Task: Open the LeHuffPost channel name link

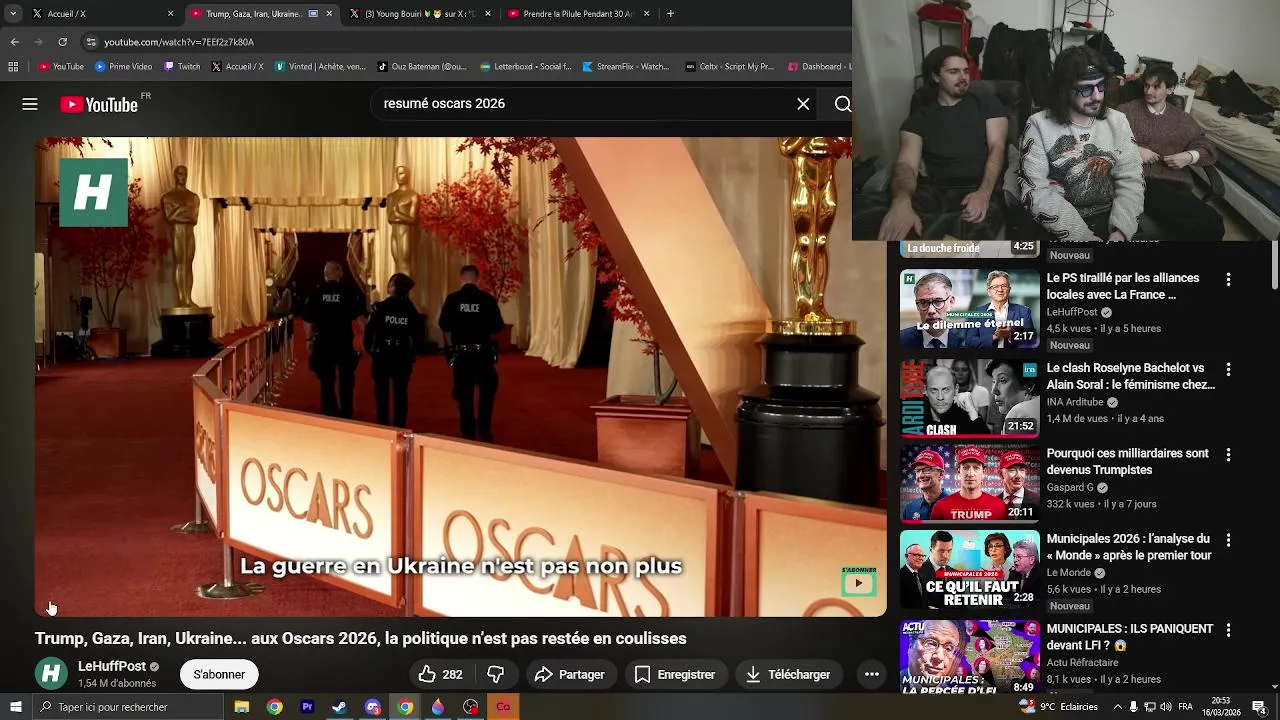Action: pos(112,666)
